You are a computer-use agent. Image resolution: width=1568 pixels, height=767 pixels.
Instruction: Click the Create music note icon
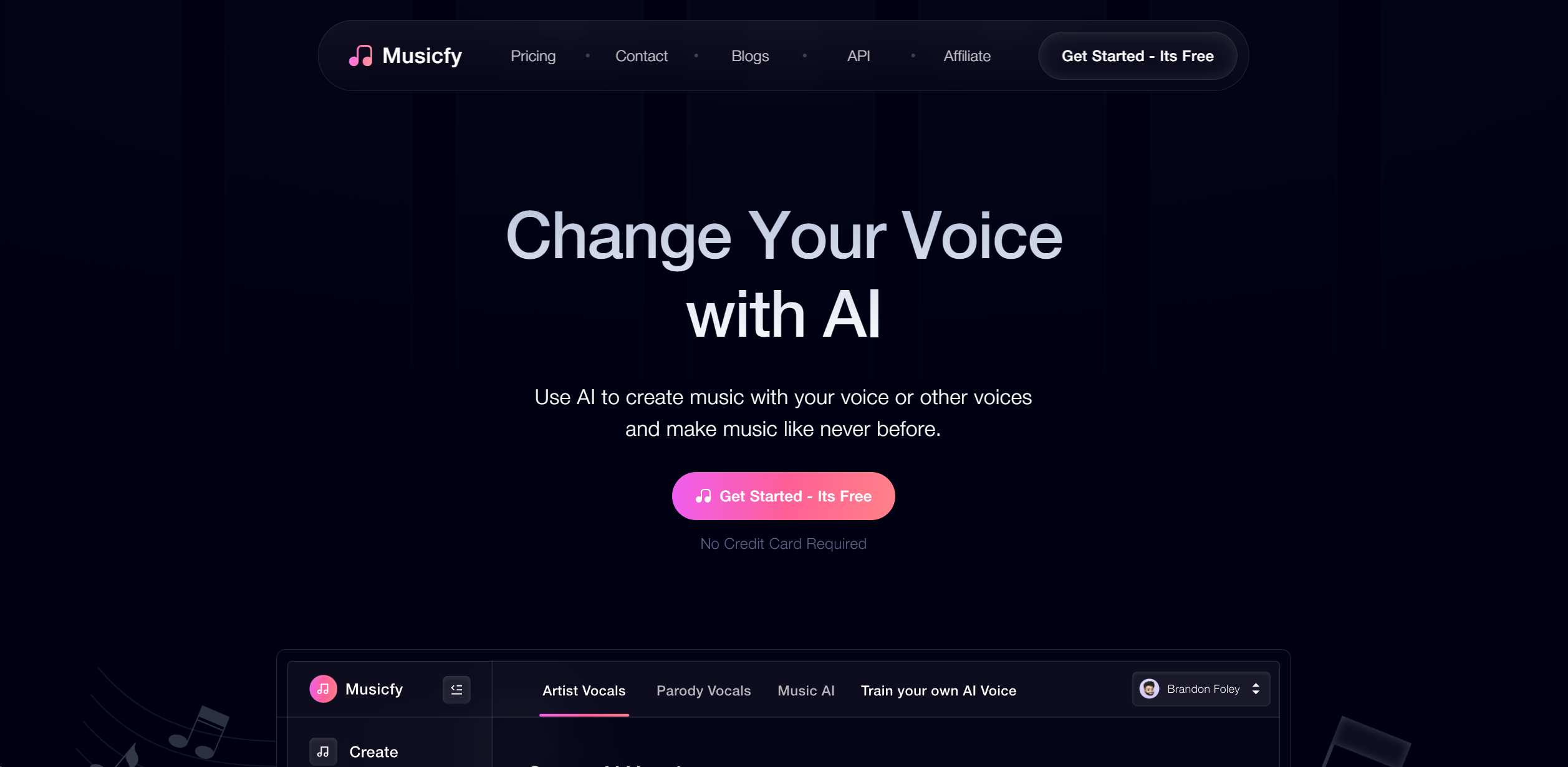324,750
